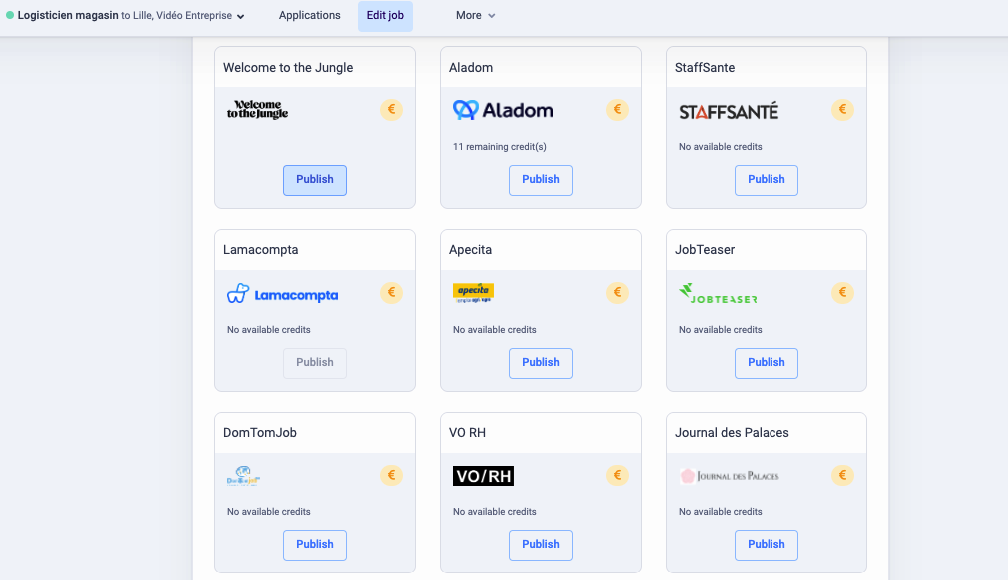Screen dimensions: 1008x580
Task: Click the euro coin icon on DomTomJob card
Action: pyautogui.click(x=391, y=476)
